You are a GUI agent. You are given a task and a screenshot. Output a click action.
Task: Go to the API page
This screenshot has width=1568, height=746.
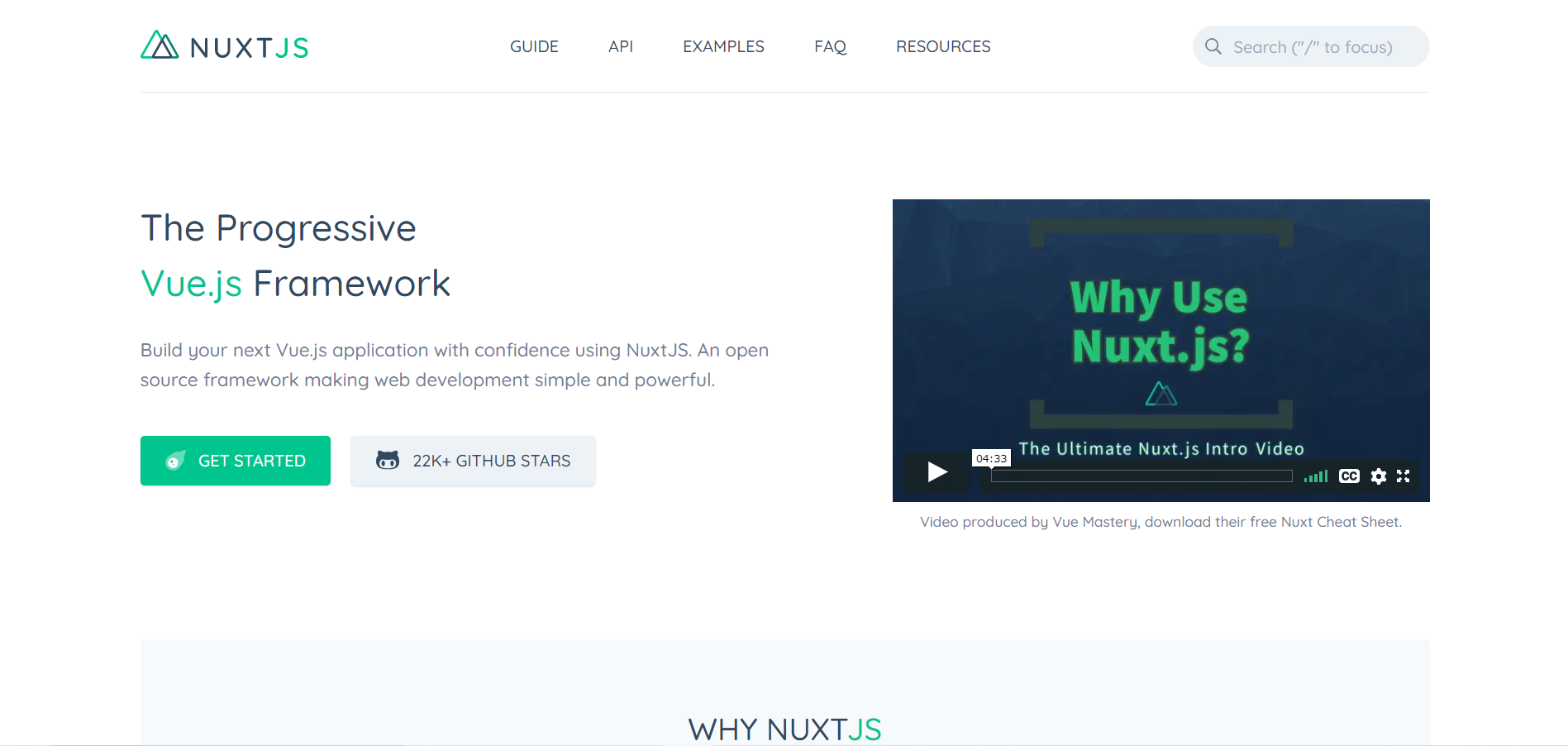click(620, 47)
